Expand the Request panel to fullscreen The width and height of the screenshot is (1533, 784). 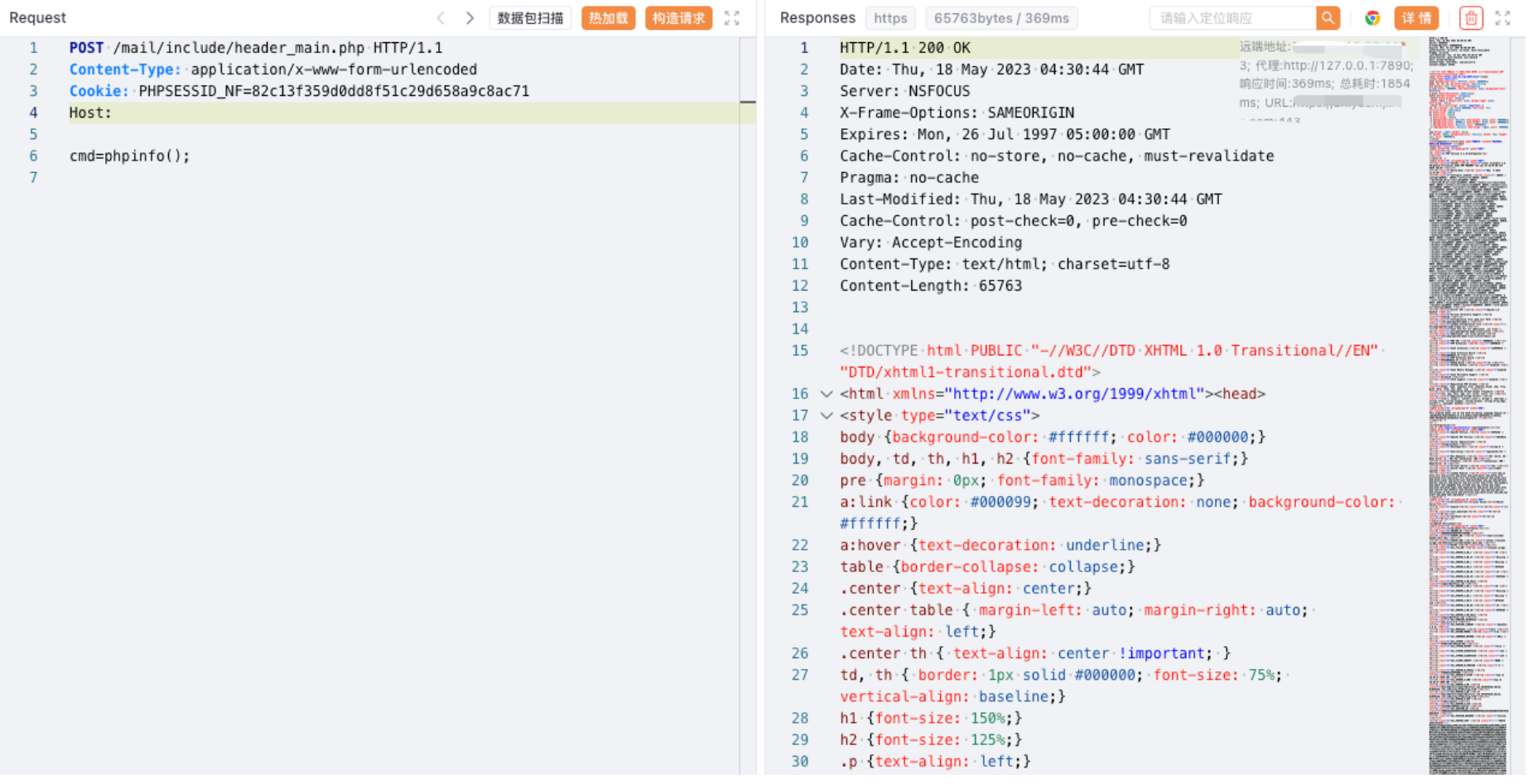(x=731, y=18)
